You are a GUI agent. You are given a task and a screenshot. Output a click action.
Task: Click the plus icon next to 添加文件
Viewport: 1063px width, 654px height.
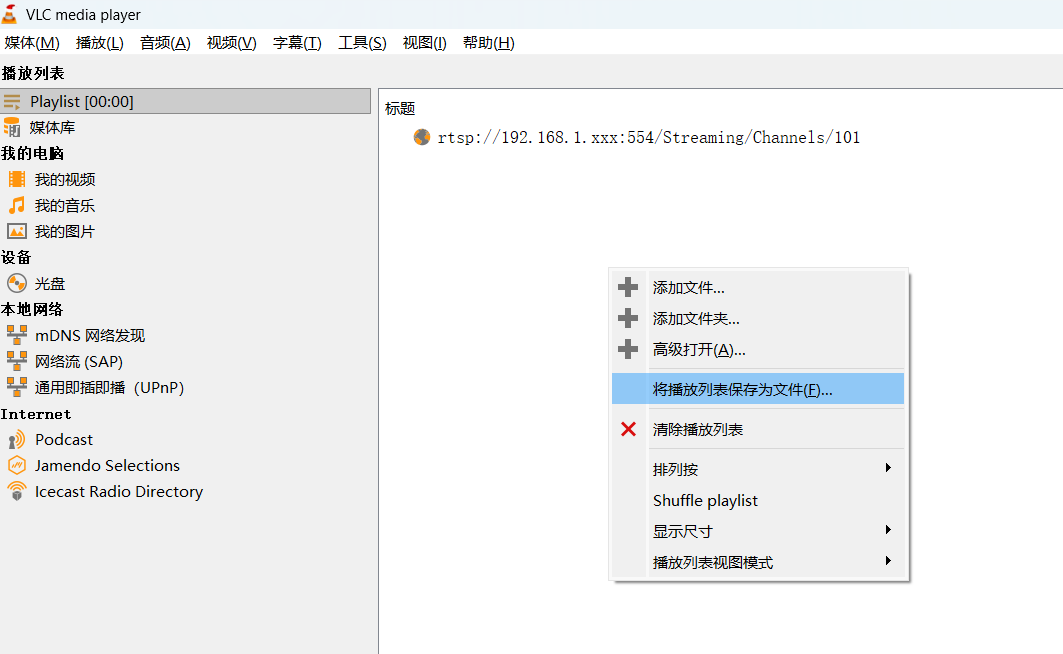click(628, 287)
